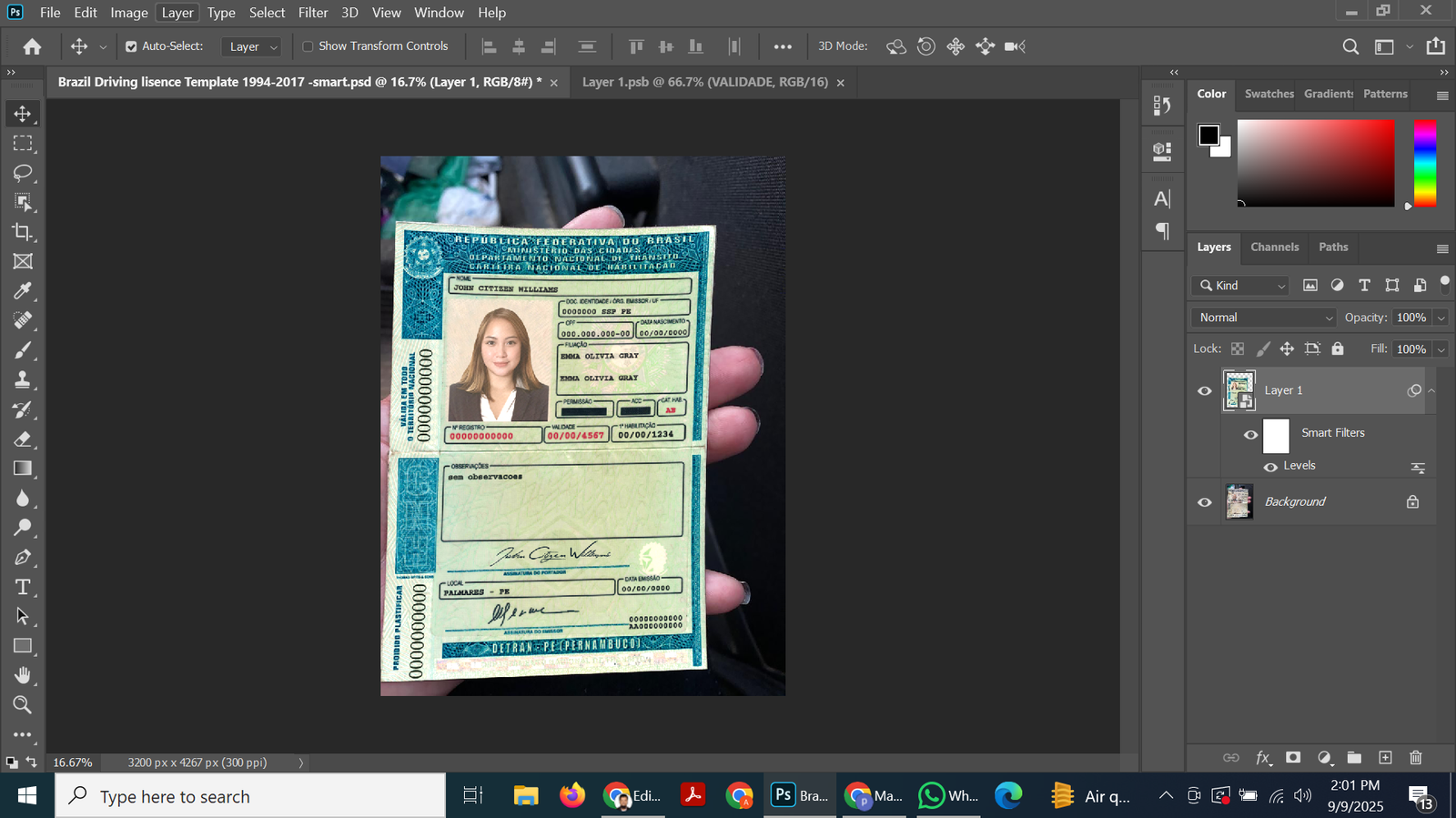Image resolution: width=1456 pixels, height=818 pixels.
Task: Delete layer using the trash icon
Action: coord(1415,757)
